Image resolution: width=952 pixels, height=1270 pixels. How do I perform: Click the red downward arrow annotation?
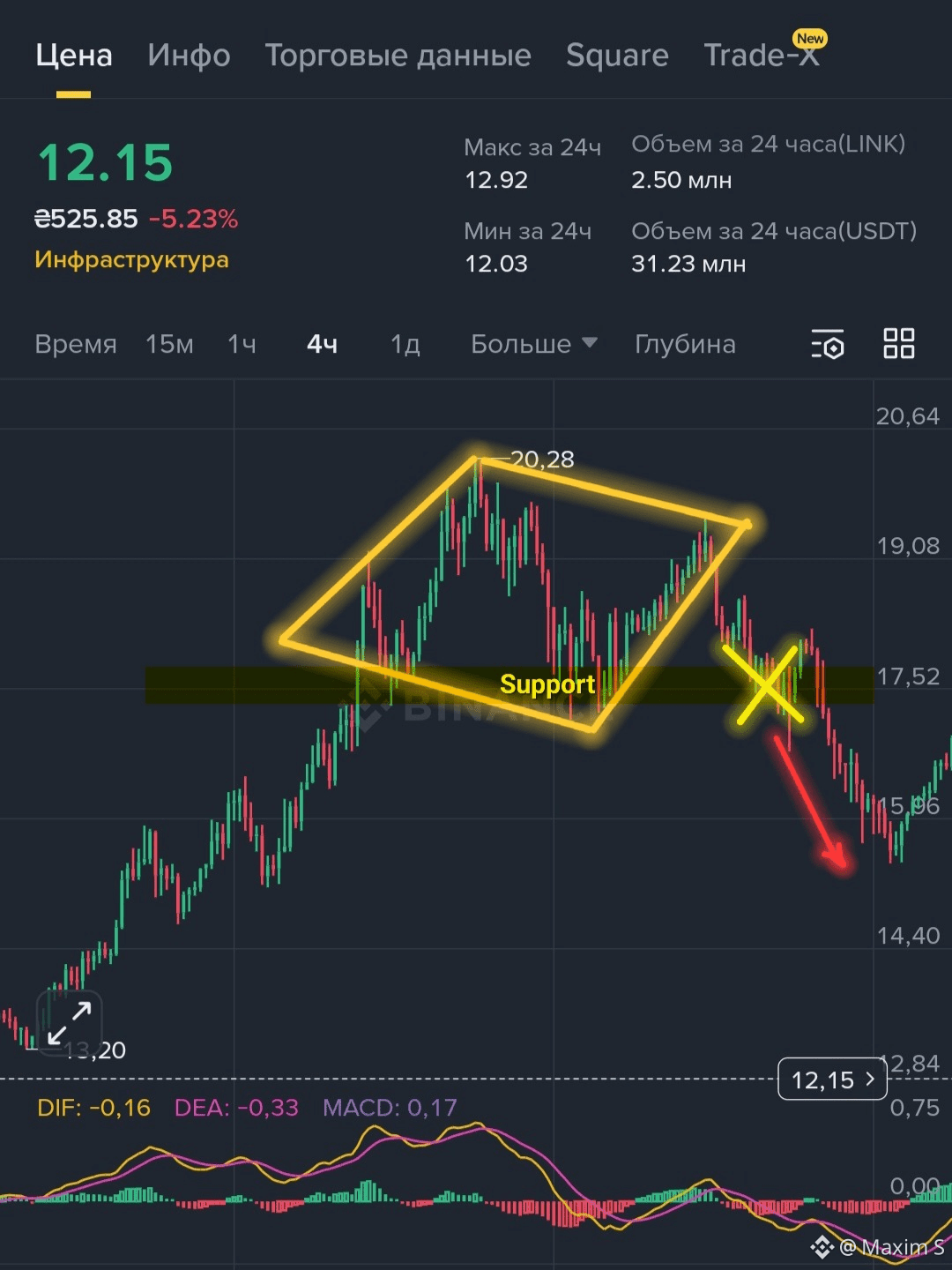pyautogui.click(x=811, y=803)
